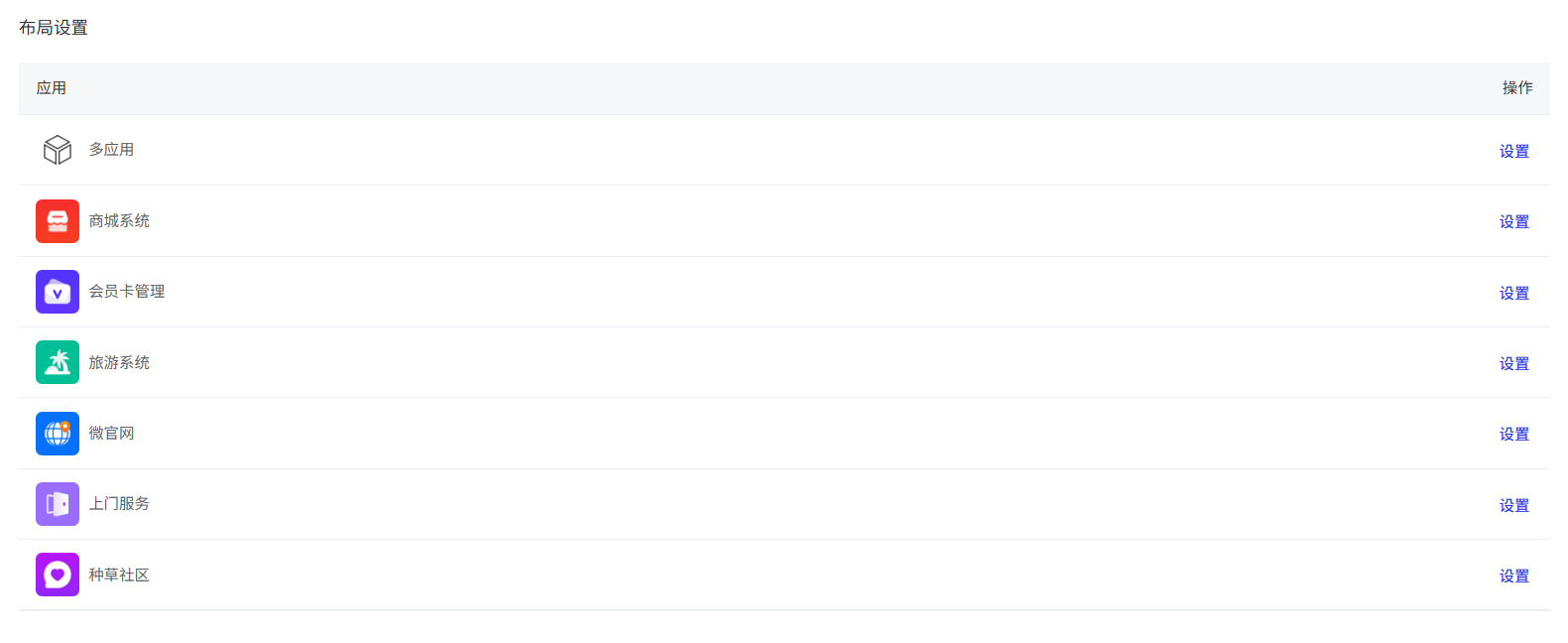This screenshot has width=1568, height=643.
Task: Open 设置 for 会员卡管理
Action: coord(1513,293)
